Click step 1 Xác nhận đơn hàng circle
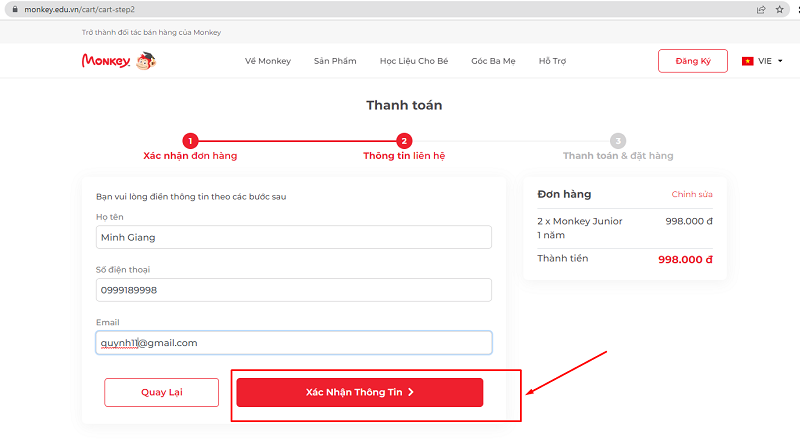 coord(190,141)
